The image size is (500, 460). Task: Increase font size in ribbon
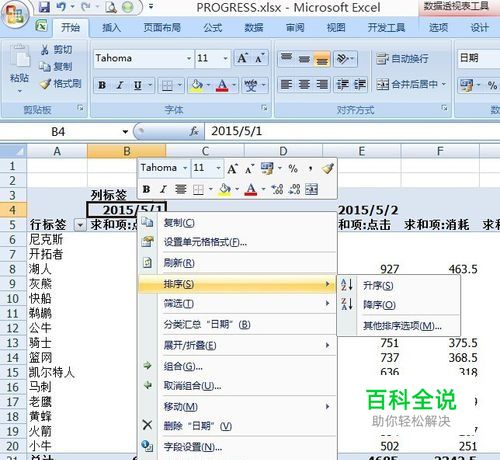click(x=242, y=58)
